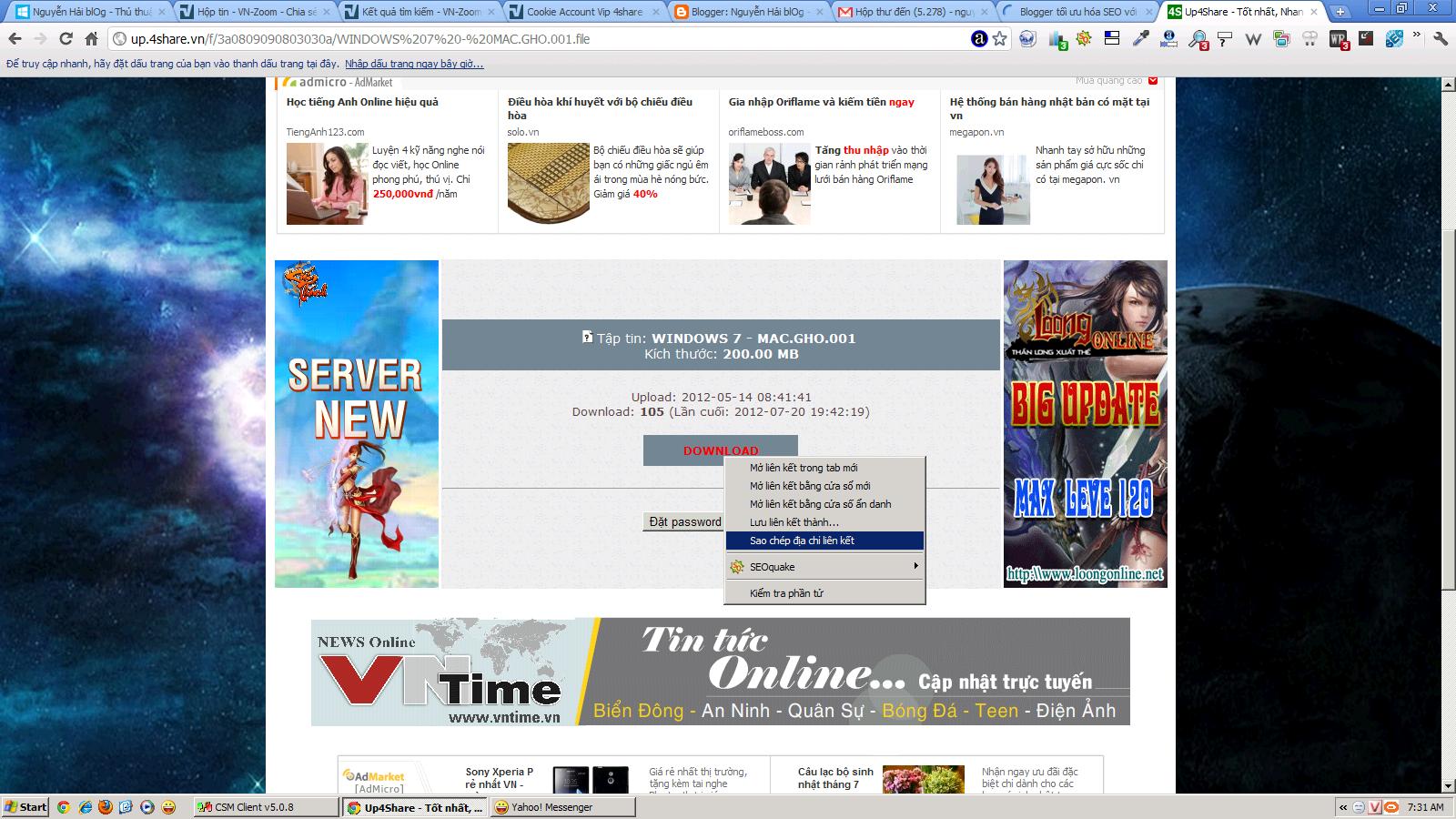1456x819 pixels.
Task: Click the bar chart extension with green badge
Action: [x=1057, y=39]
